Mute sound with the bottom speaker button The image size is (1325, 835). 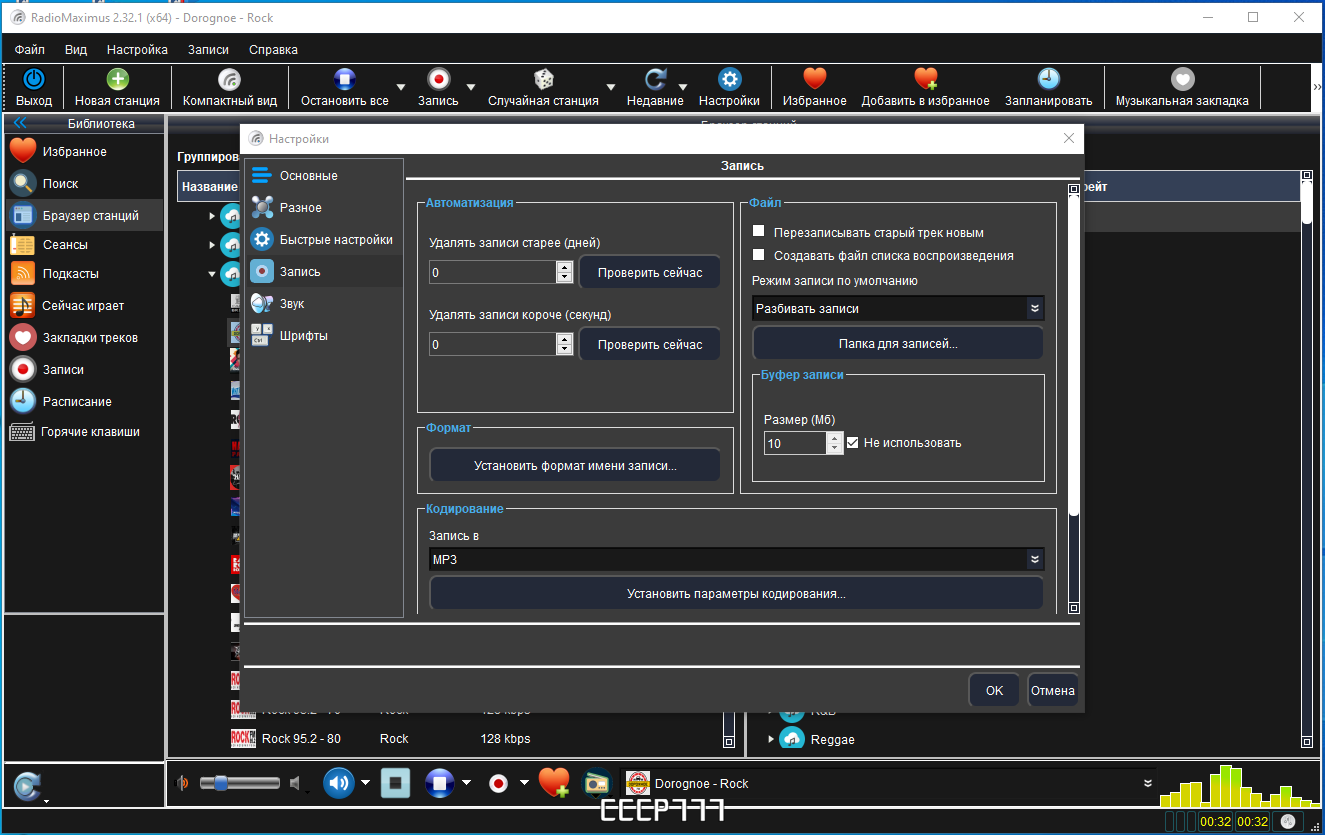coord(339,783)
